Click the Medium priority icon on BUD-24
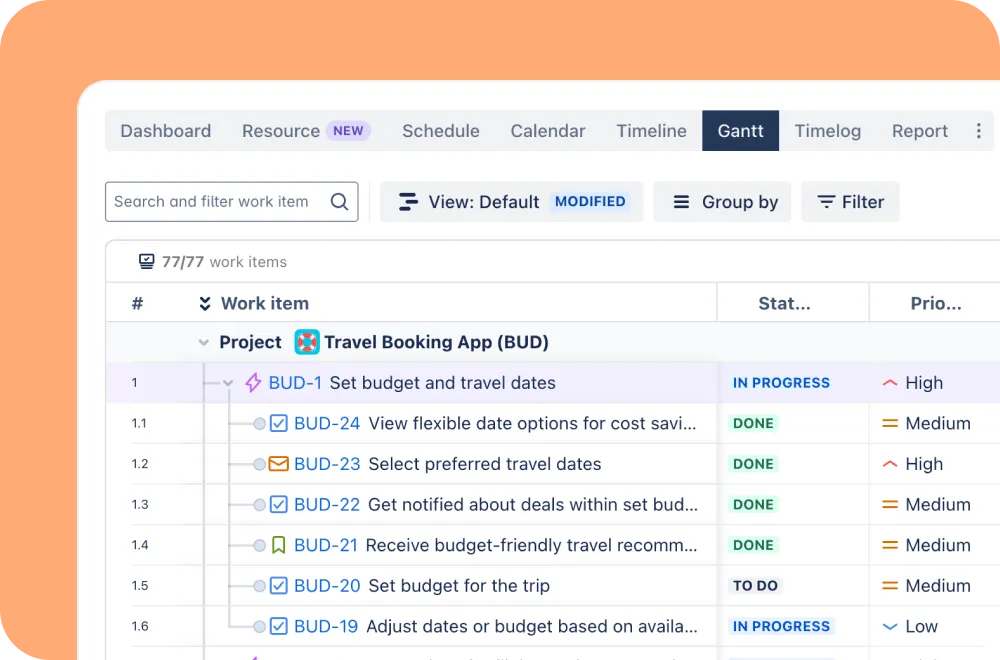 [x=890, y=423]
